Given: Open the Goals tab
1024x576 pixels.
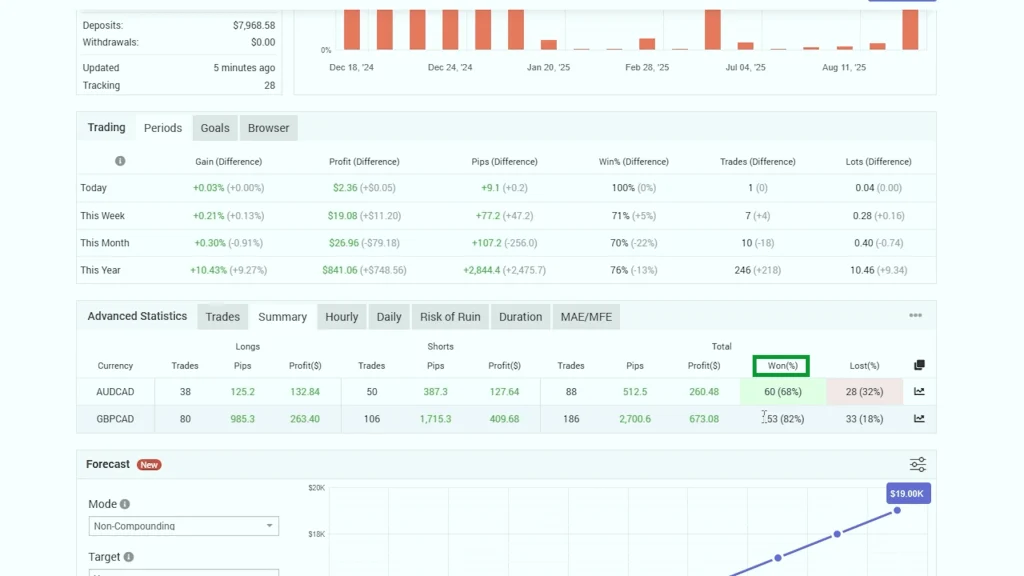Looking at the screenshot, I should point(215,128).
